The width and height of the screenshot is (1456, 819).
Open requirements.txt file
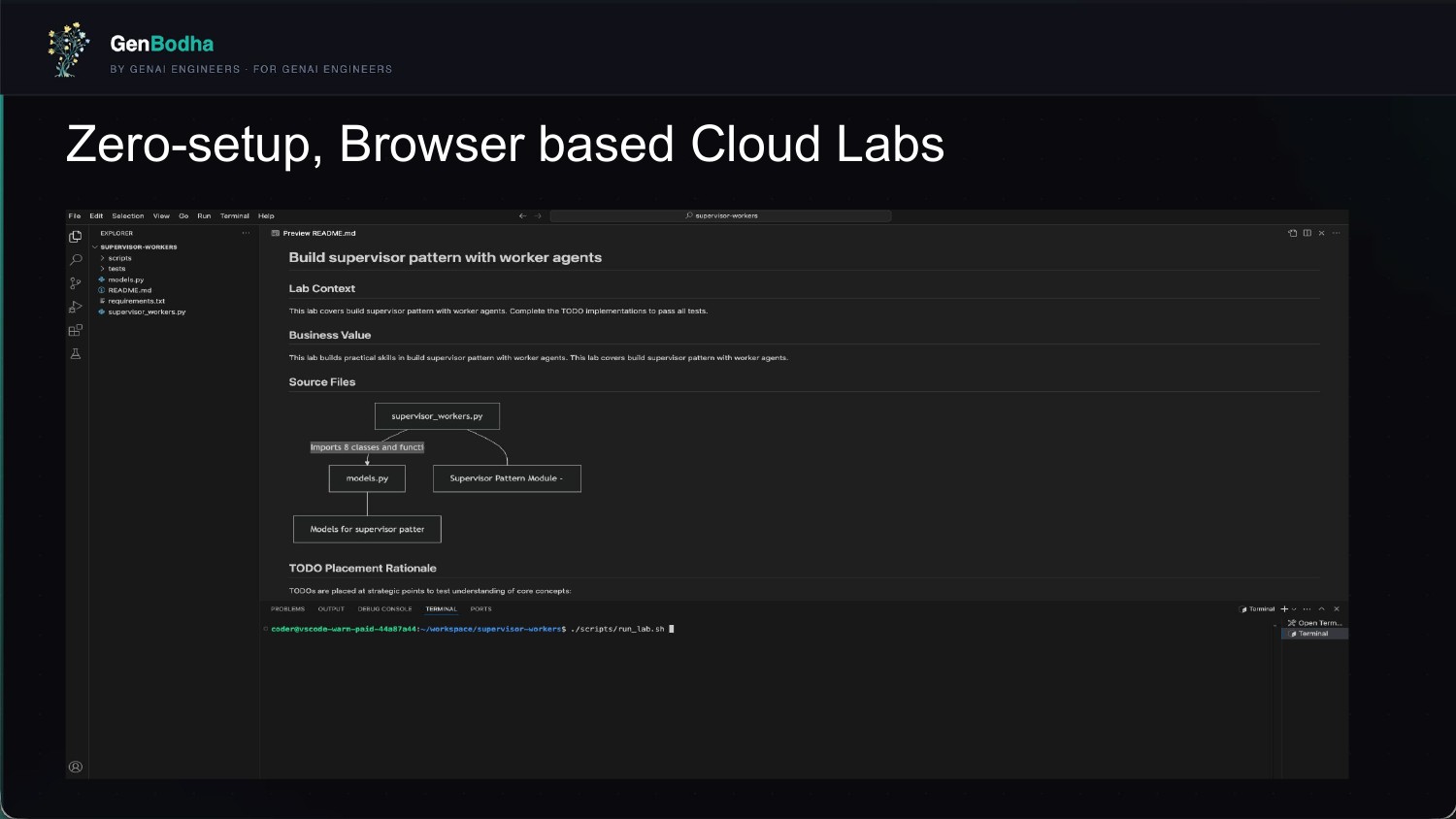136,302
